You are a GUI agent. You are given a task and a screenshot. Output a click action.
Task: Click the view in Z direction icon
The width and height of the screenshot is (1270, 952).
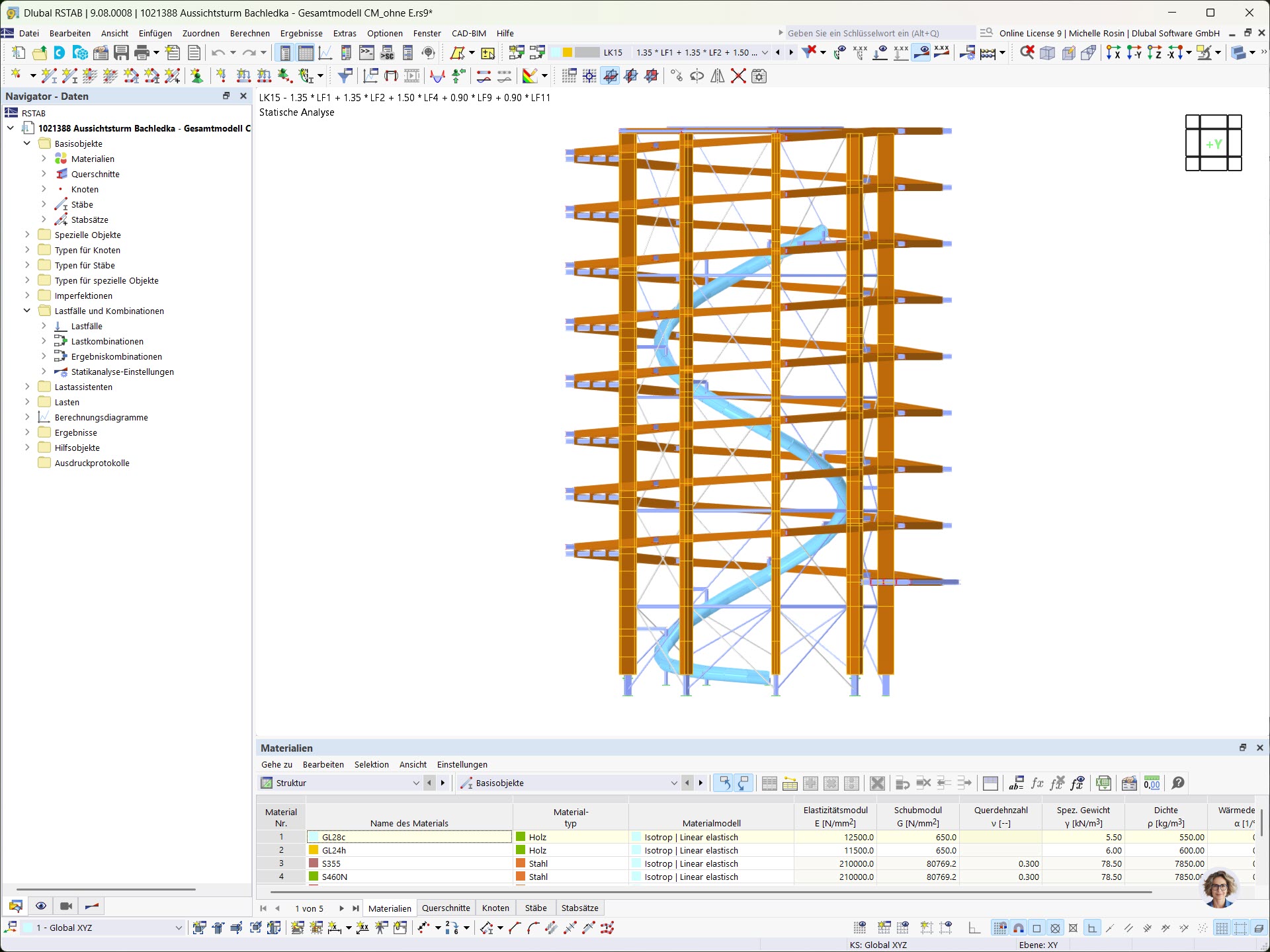point(1154,53)
